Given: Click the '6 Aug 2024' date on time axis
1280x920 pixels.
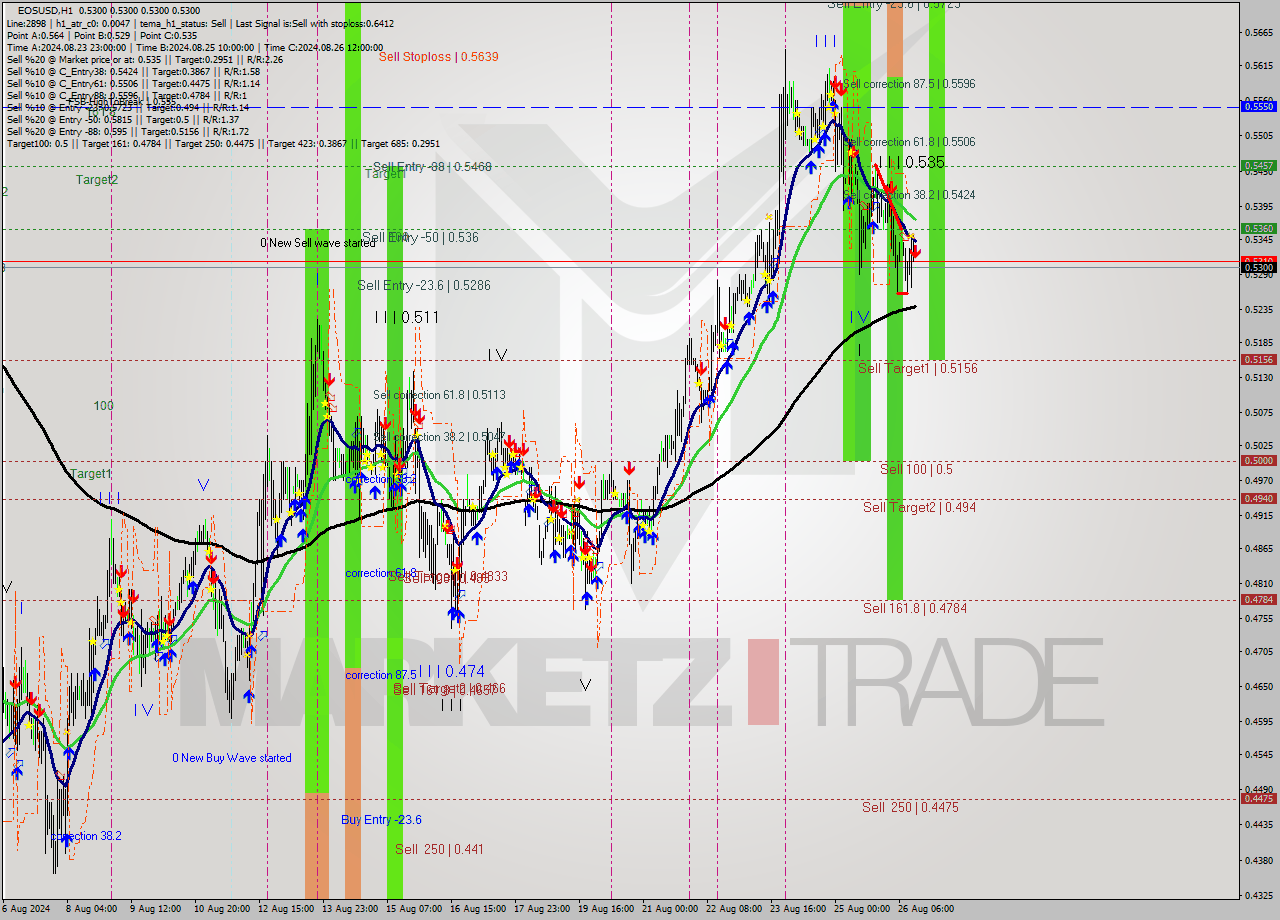Looking at the screenshot, I should tap(25, 909).
